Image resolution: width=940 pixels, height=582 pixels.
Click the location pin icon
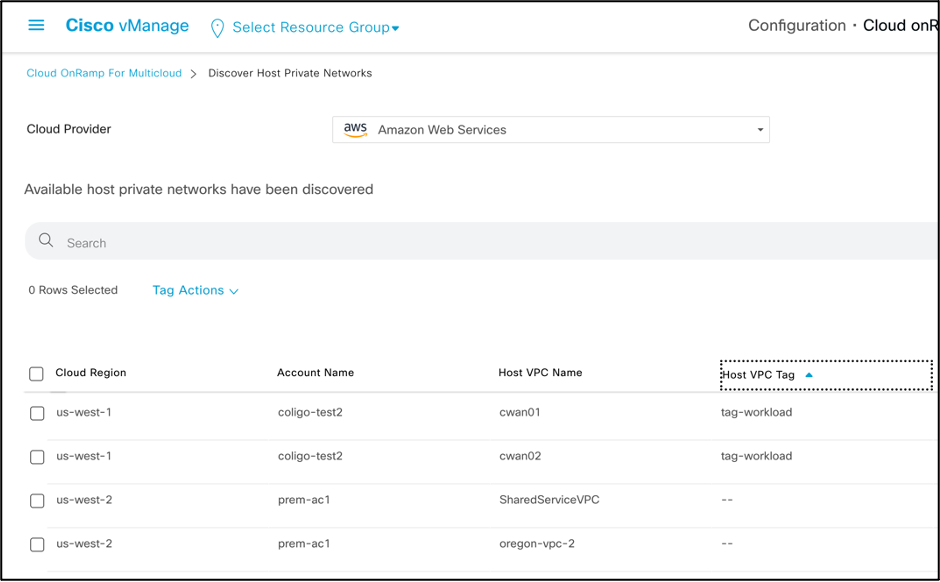pos(217,28)
